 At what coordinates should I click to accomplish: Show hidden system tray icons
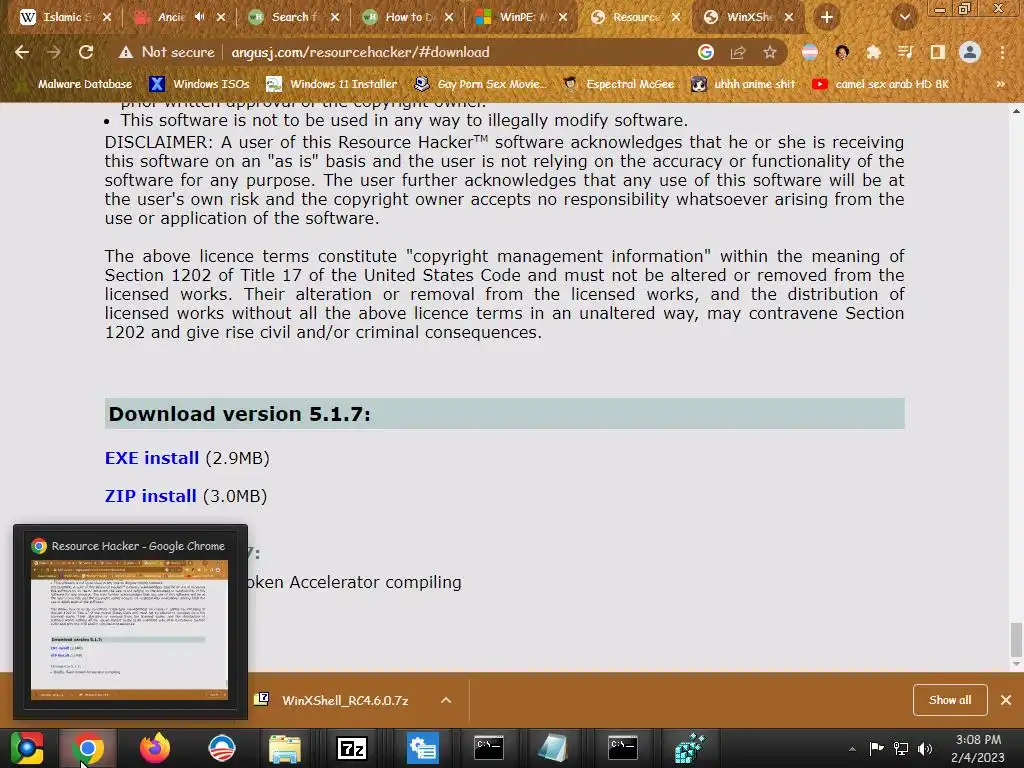coord(852,749)
